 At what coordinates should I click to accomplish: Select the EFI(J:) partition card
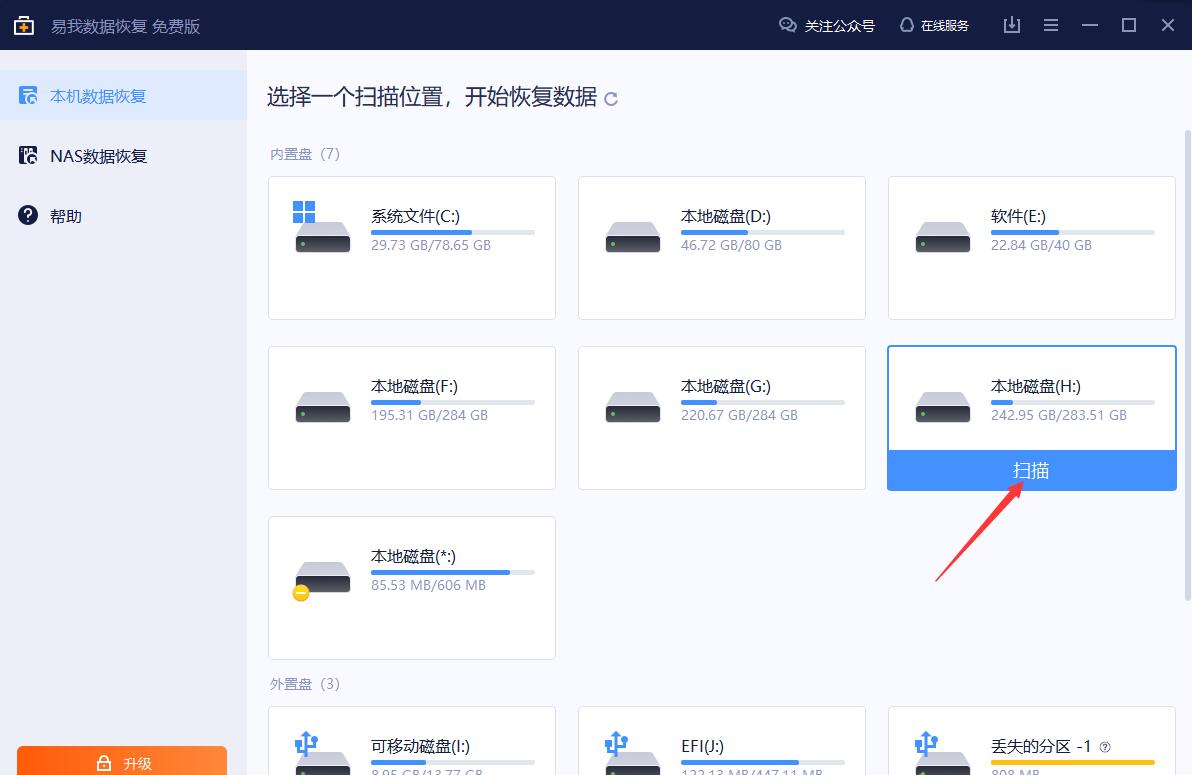coord(721,747)
